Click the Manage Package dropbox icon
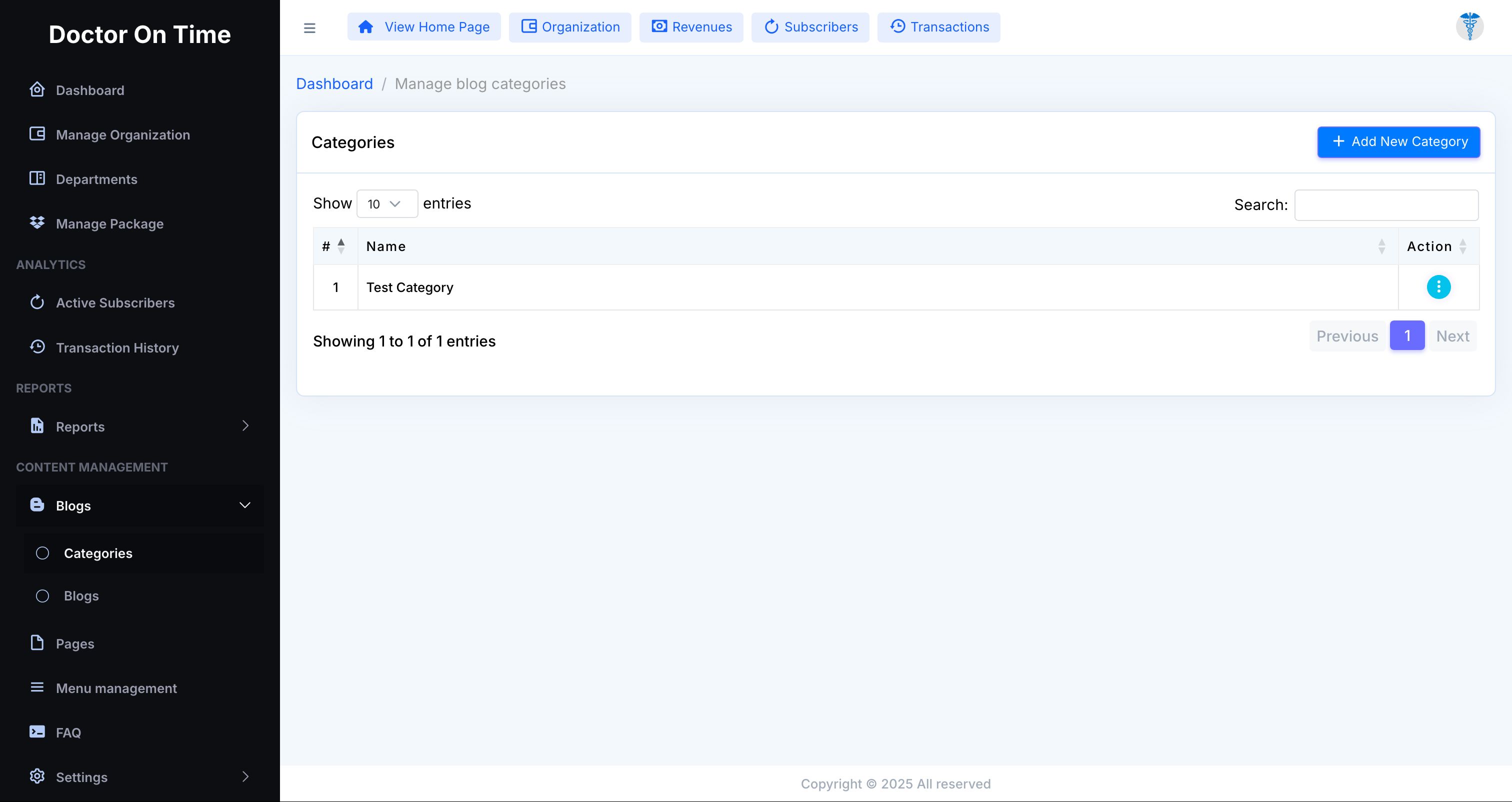Image resolution: width=1512 pixels, height=802 pixels. point(37,223)
